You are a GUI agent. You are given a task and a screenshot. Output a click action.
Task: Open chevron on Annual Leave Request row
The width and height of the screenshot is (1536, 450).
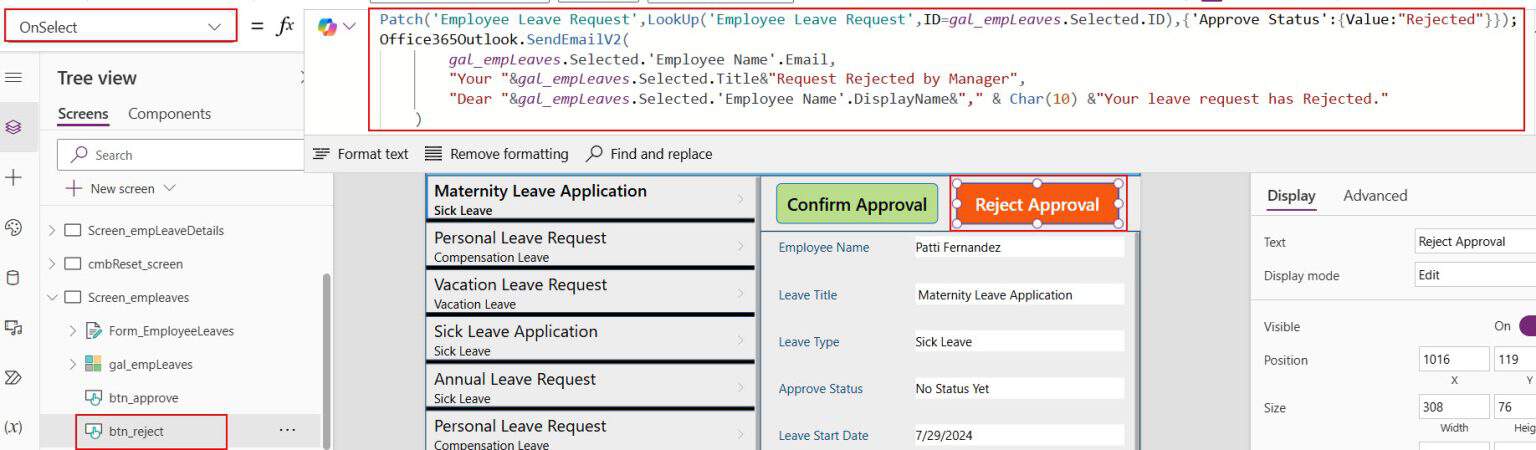coord(740,387)
